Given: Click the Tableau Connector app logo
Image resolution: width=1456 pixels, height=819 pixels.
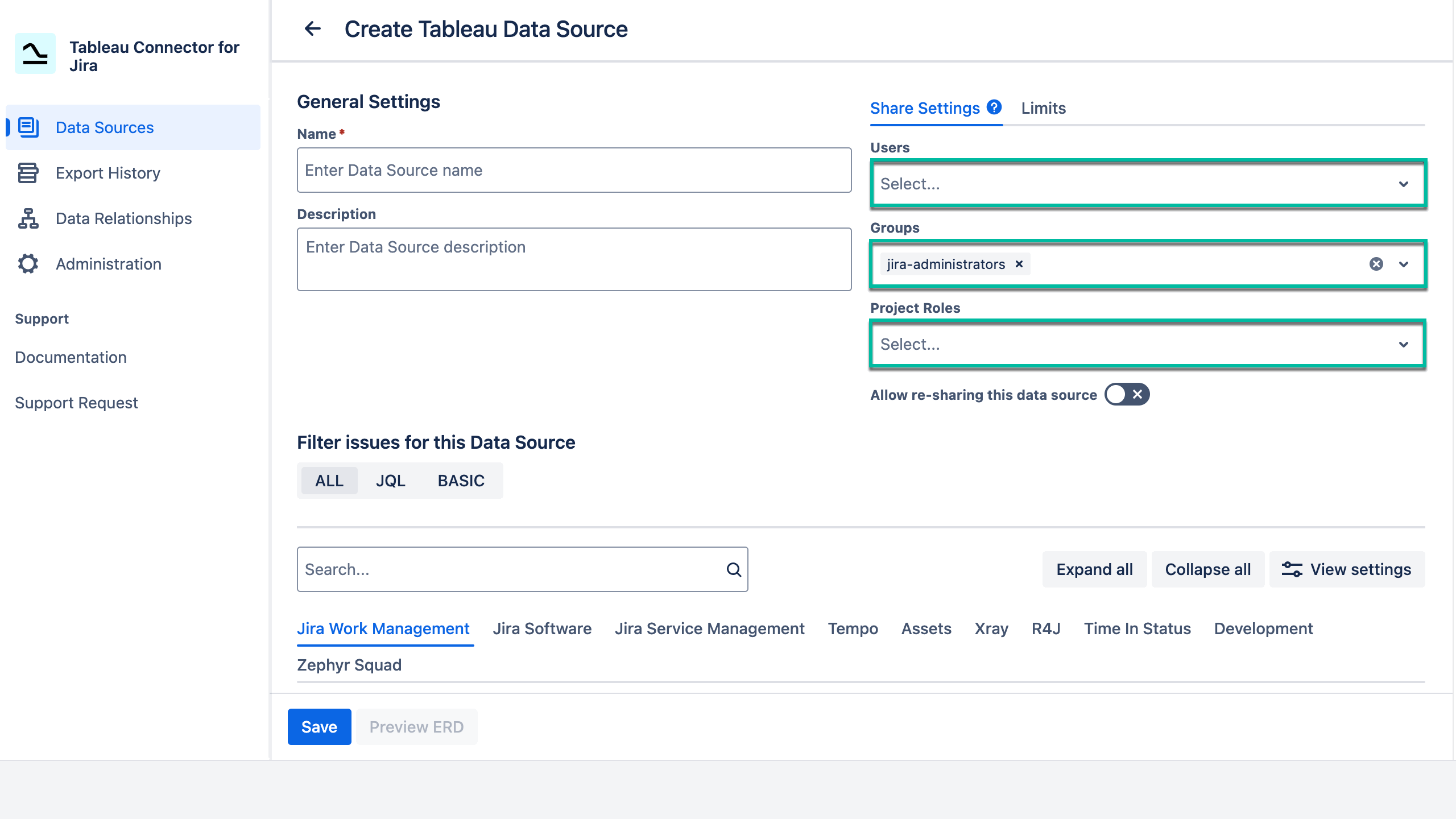Looking at the screenshot, I should pyautogui.click(x=35, y=53).
